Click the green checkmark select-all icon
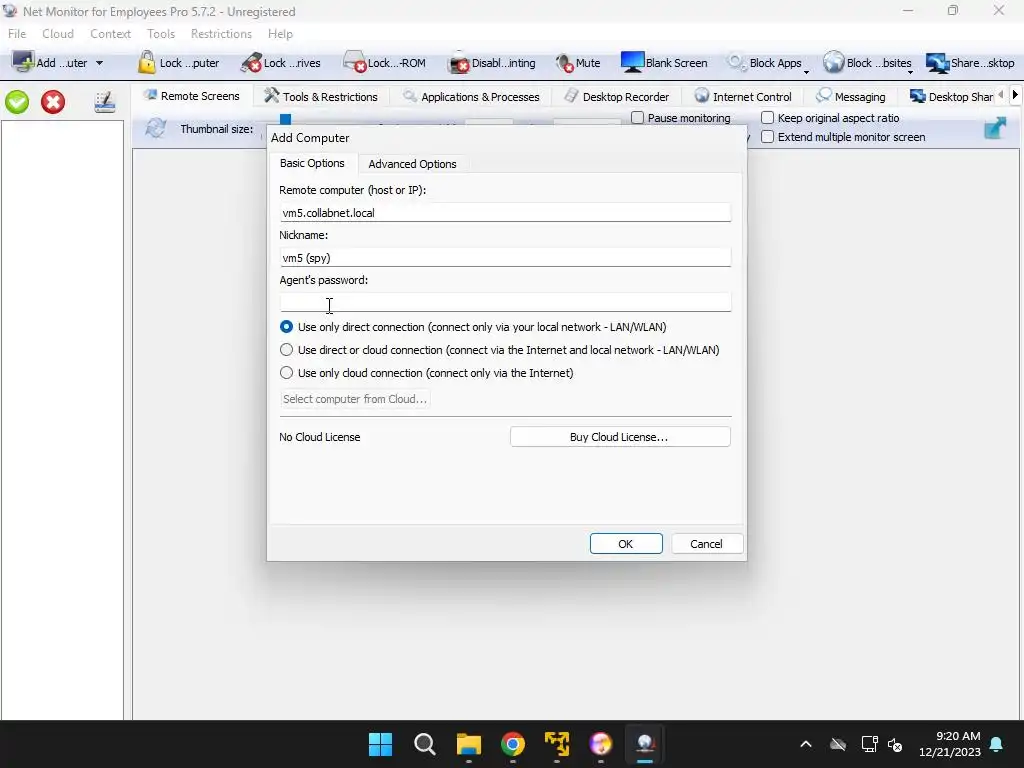Screen dimensions: 1024x768 click(x=17, y=102)
